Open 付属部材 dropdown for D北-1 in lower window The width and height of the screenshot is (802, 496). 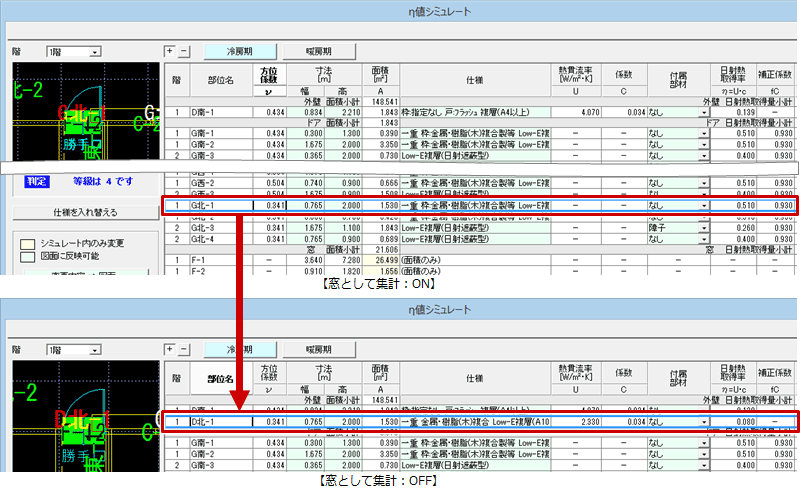point(704,422)
